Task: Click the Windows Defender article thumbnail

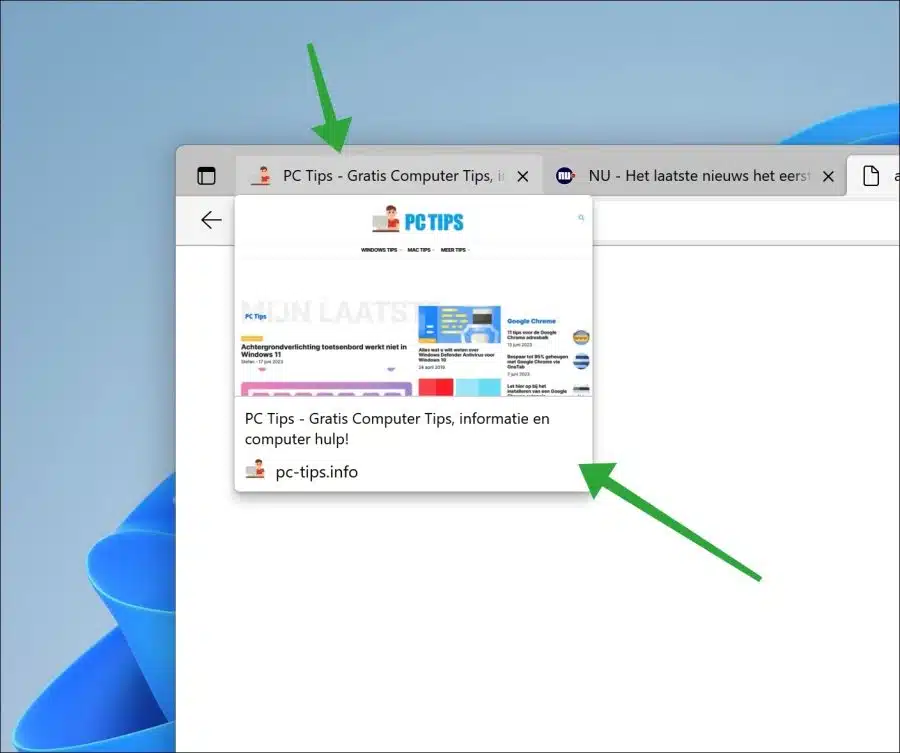Action: (459, 324)
